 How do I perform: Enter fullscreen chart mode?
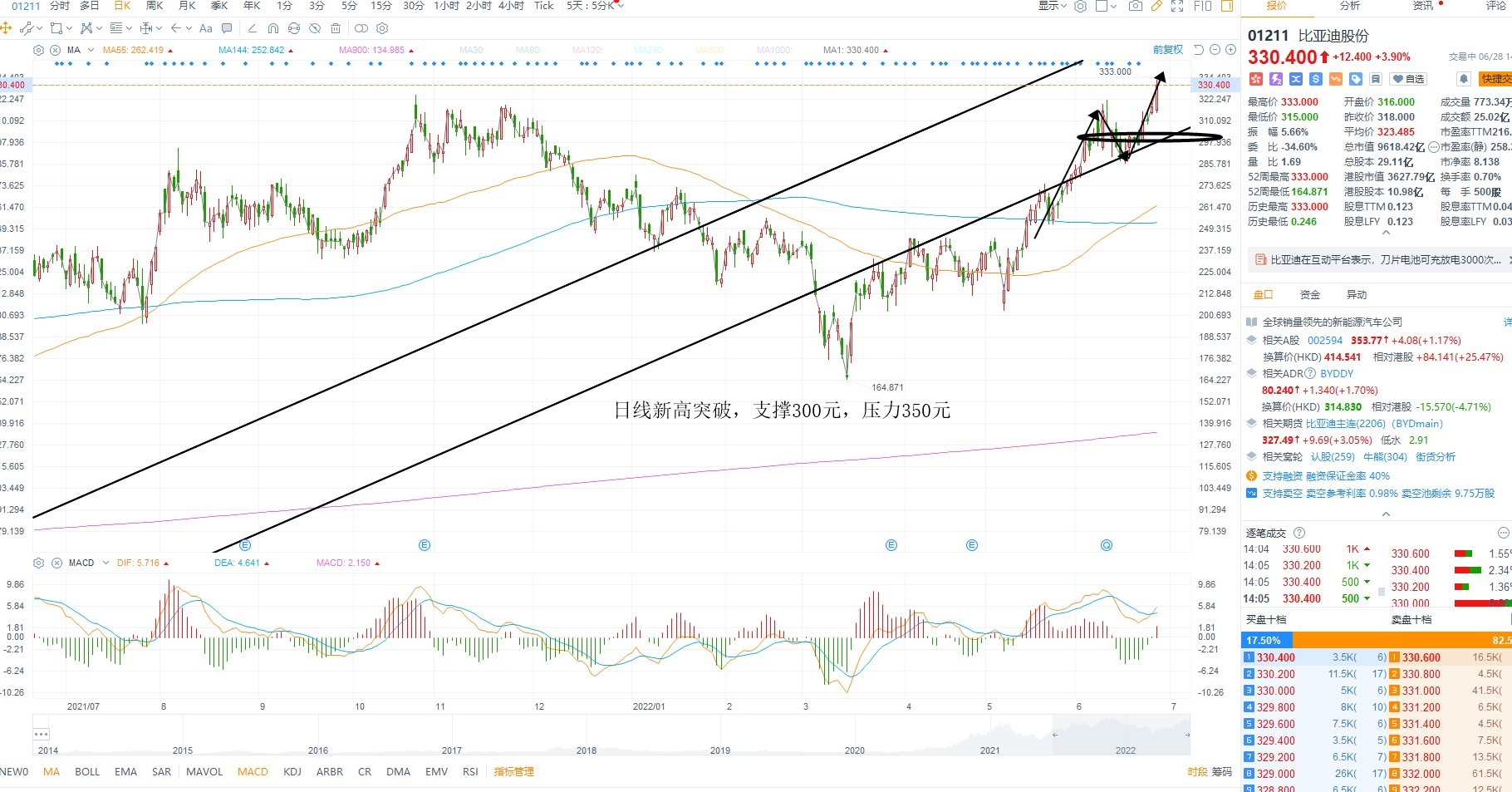(x=1177, y=6)
